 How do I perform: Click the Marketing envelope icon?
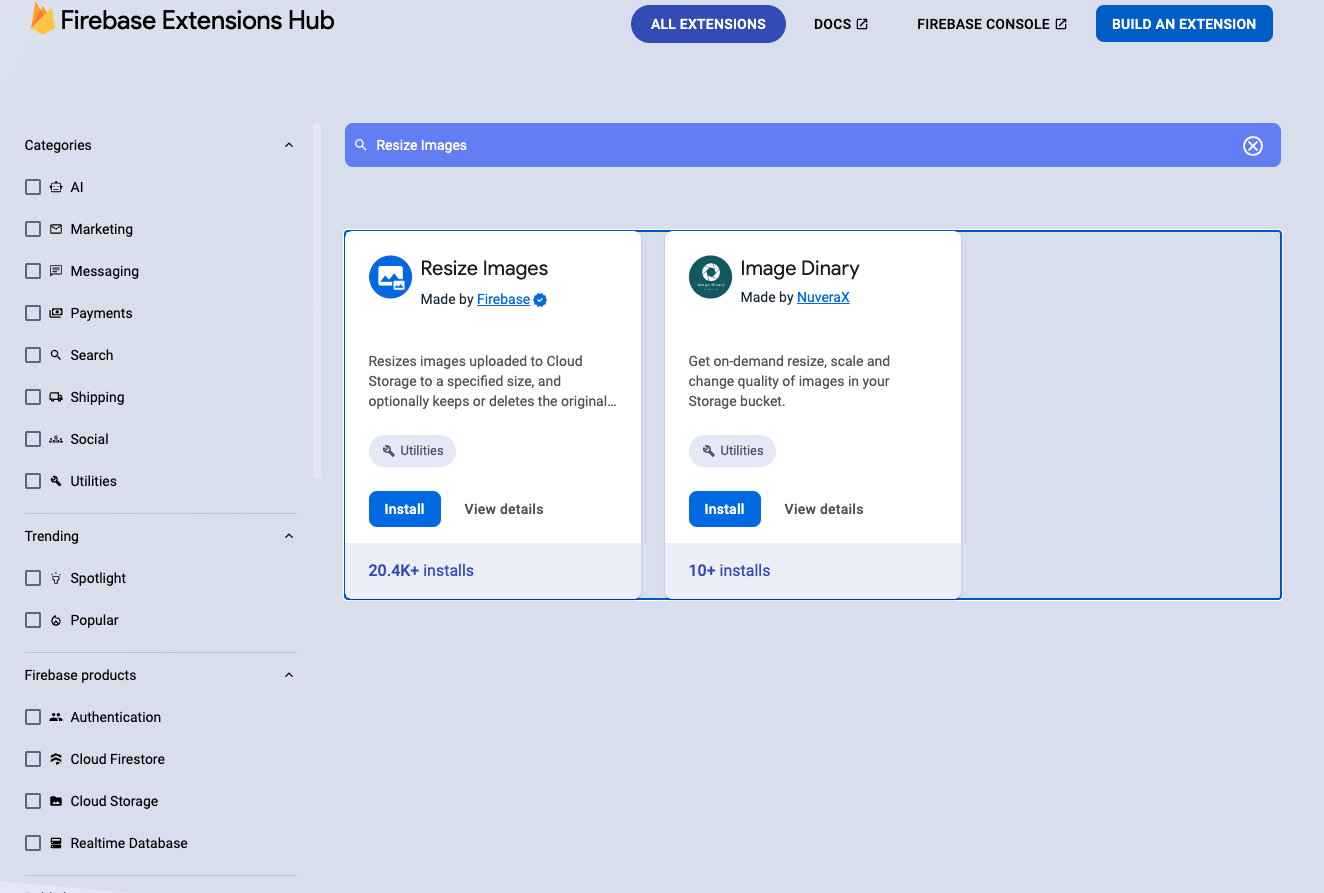pos(56,229)
